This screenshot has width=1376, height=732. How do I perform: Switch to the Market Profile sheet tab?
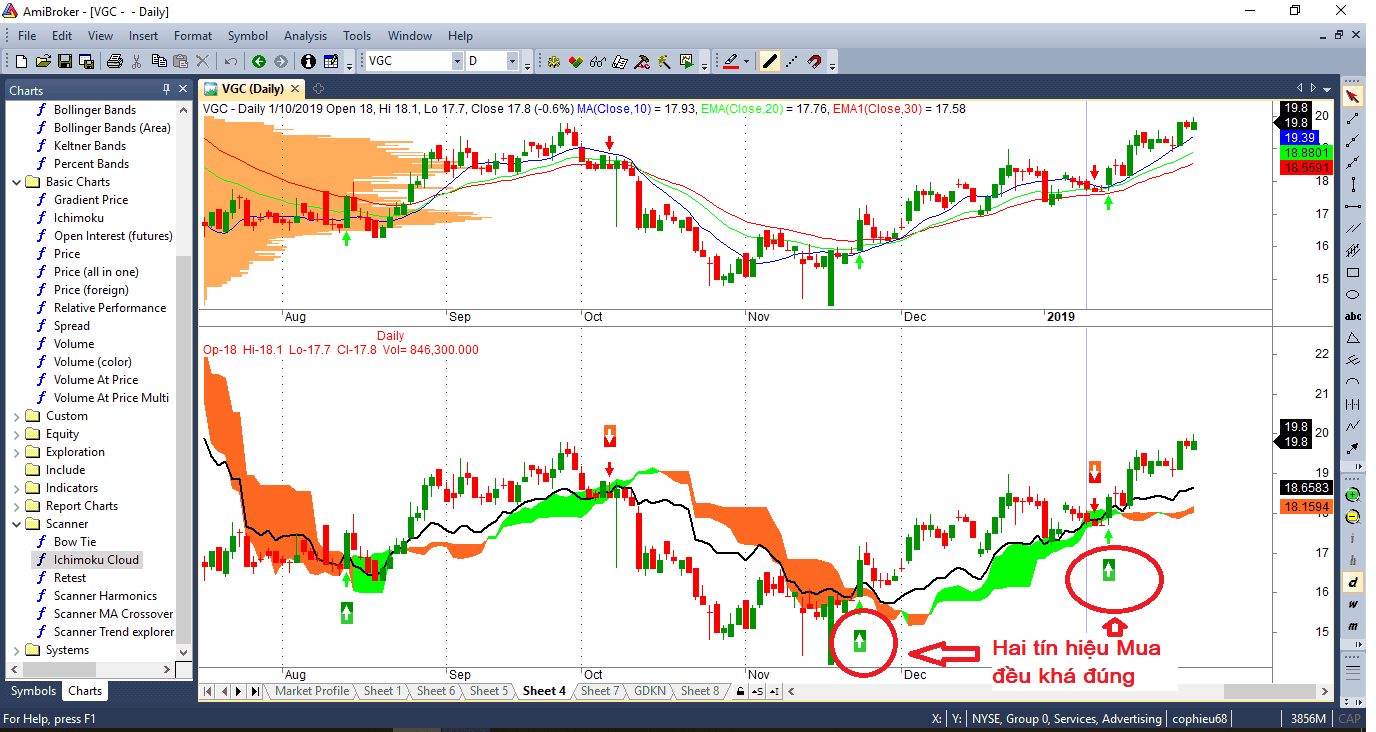click(312, 691)
